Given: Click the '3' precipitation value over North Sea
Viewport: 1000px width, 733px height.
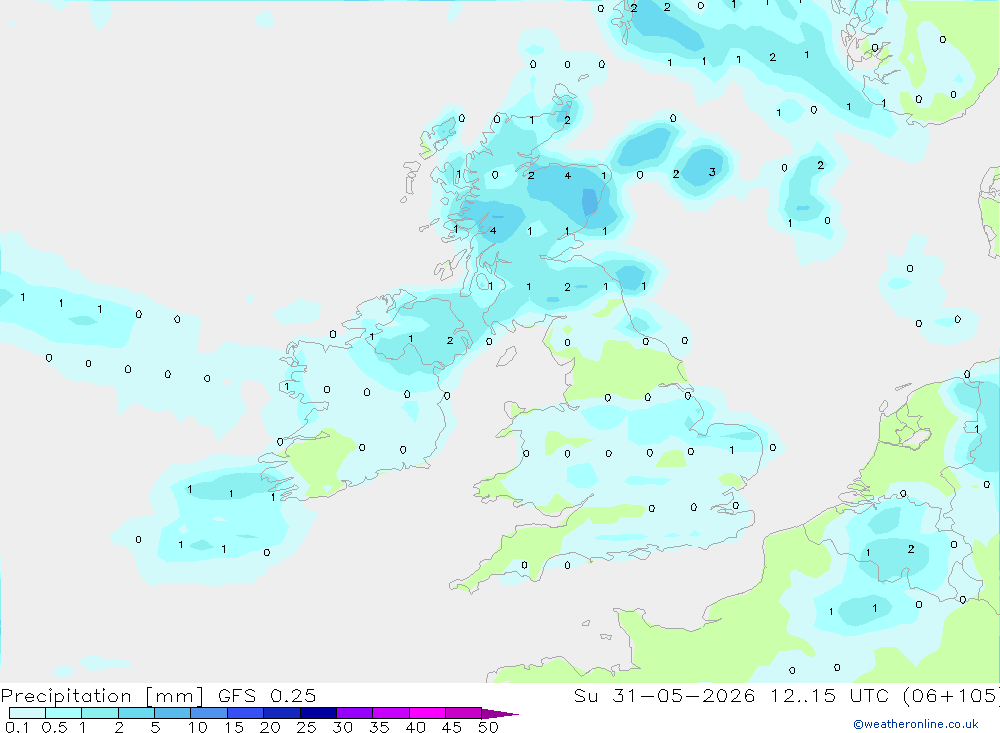Looking at the screenshot, I should (x=712, y=172).
